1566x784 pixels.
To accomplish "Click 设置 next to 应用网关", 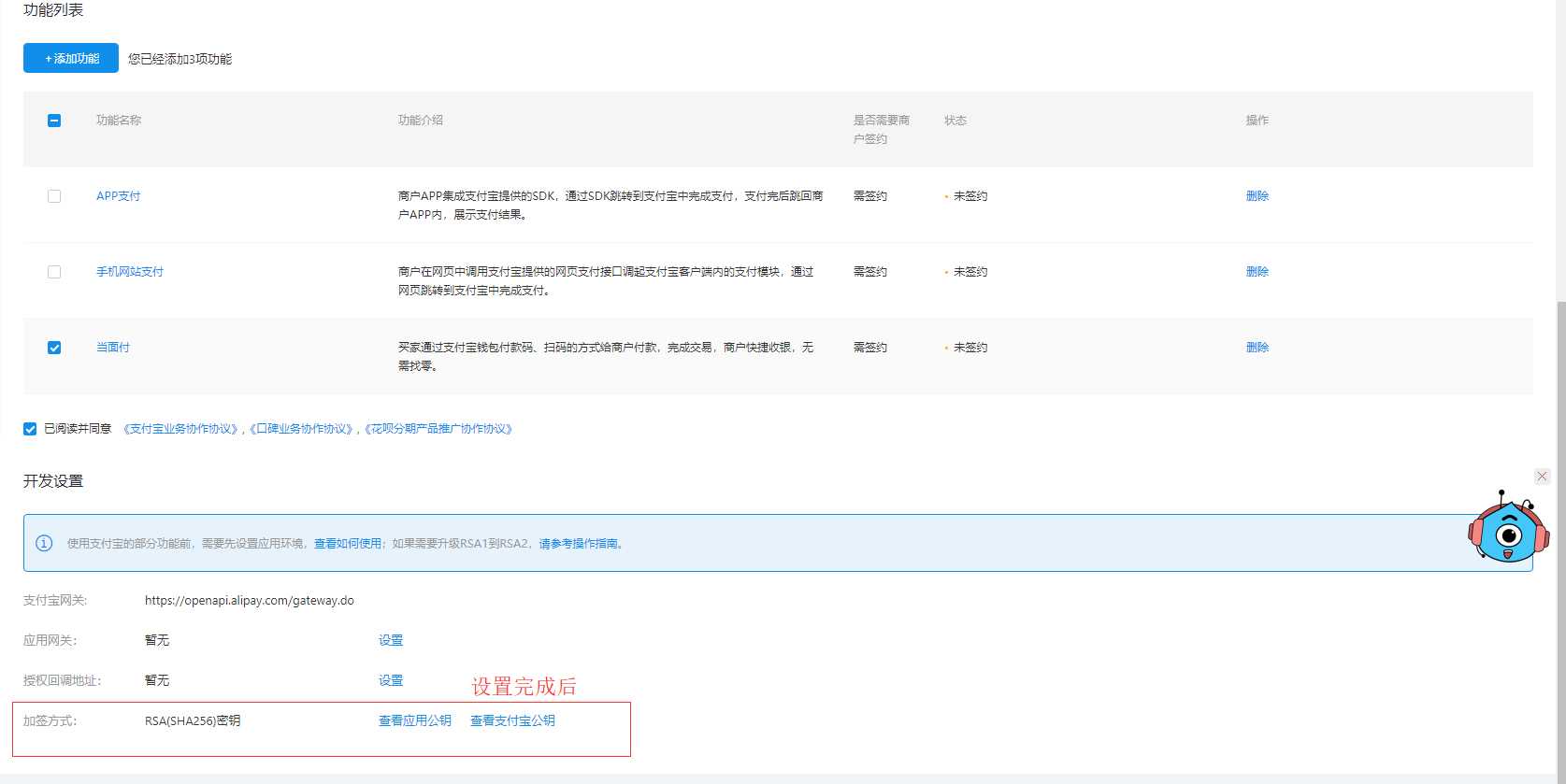I will click(x=391, y=640).
